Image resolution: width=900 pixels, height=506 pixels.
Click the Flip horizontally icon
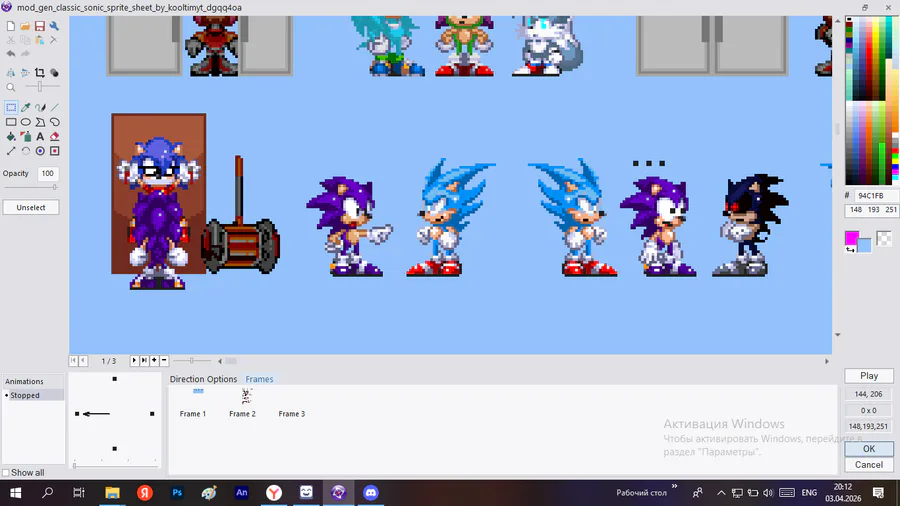tap(11, 73)
